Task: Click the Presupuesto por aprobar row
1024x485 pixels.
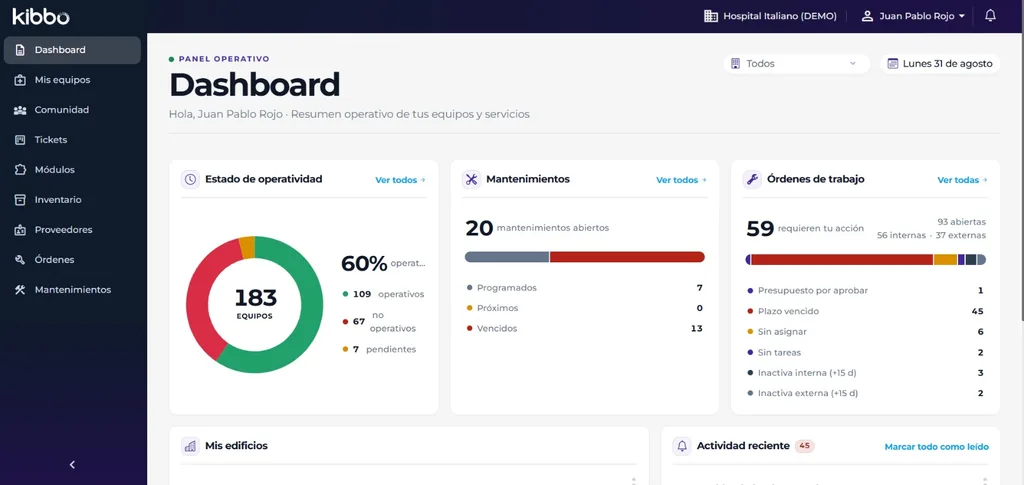Action: coord(865,290)
